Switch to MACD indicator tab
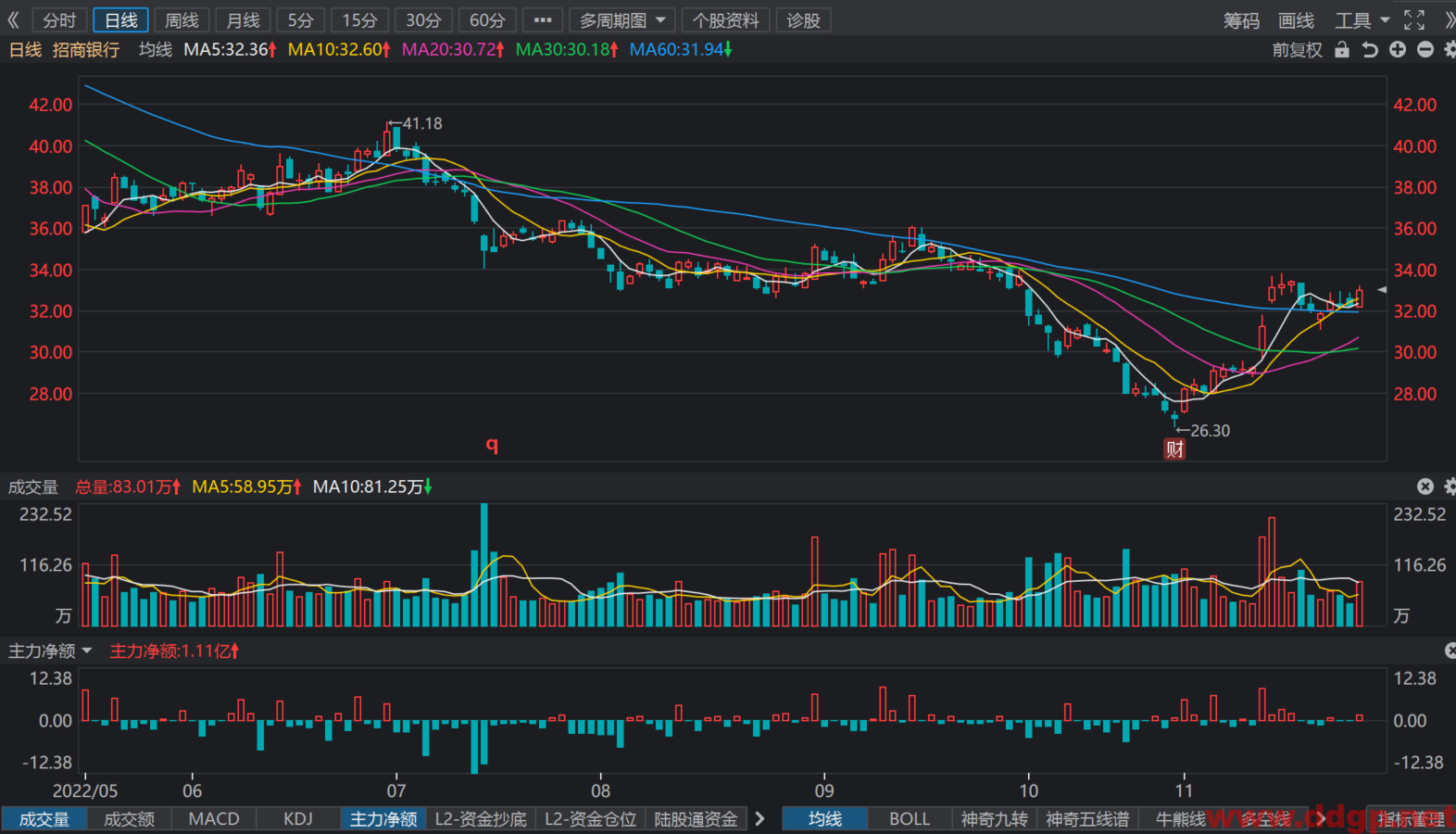This screenshot has width=1456, height=834. (x=214, y=819)
